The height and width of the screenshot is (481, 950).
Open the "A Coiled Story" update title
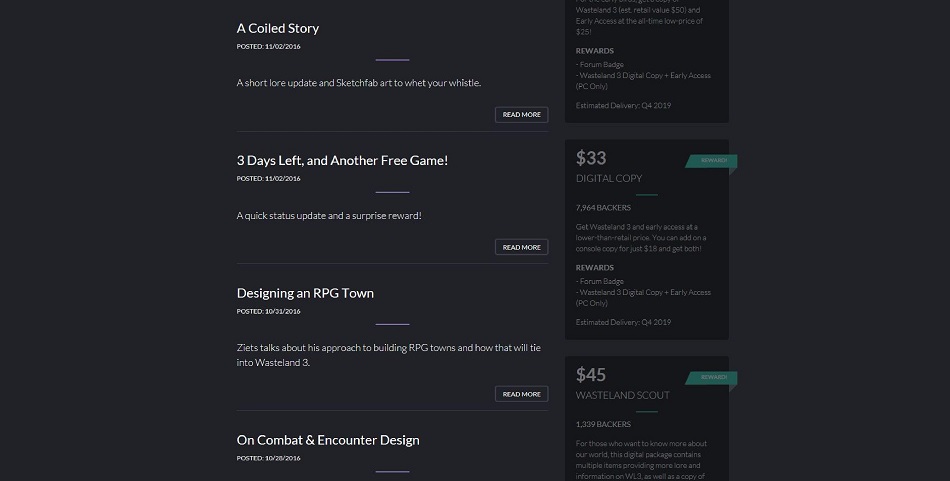pos(278,28)
